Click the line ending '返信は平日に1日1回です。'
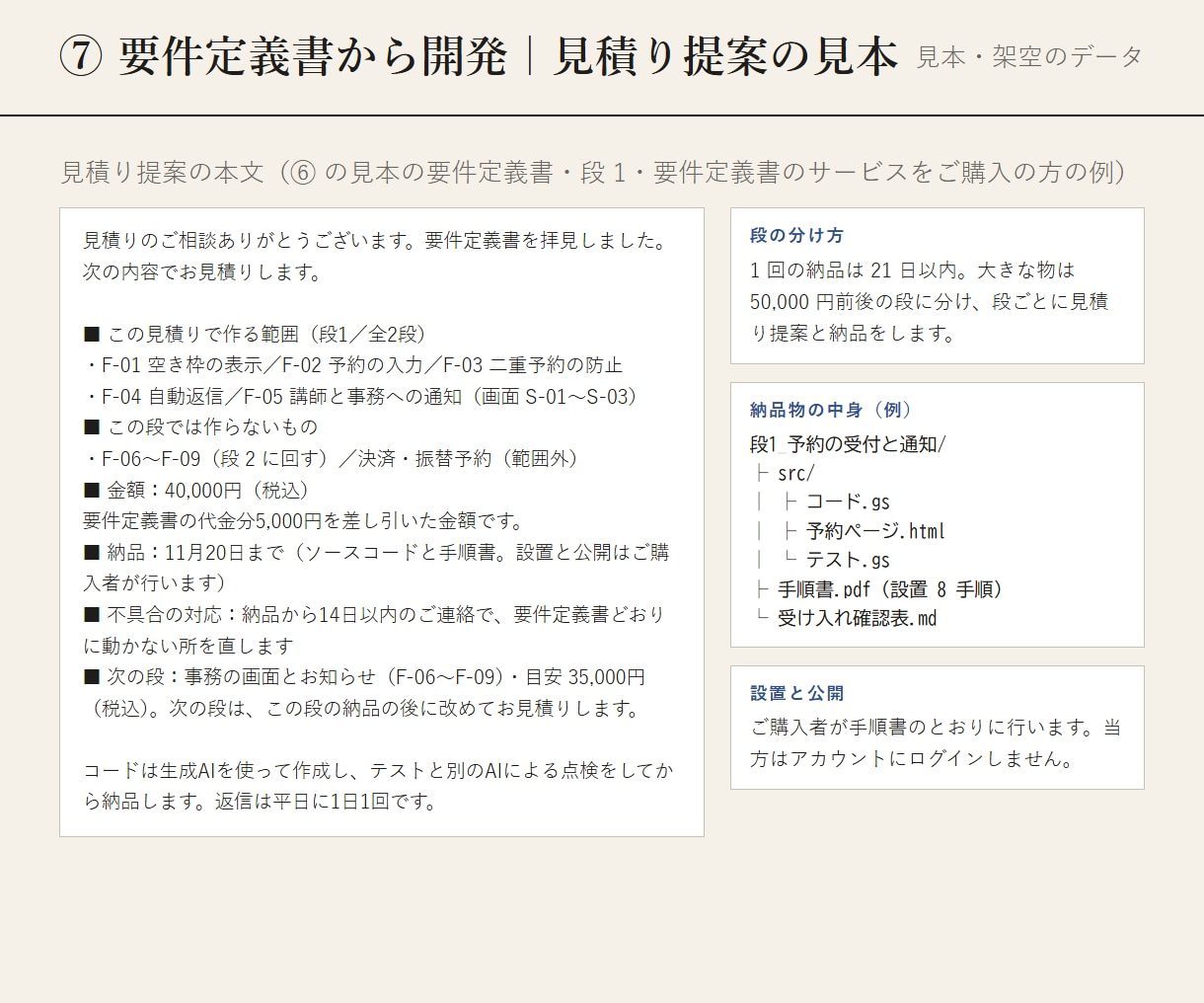1204x1003 pixels. pyautogui.click(x=326, y=801)
